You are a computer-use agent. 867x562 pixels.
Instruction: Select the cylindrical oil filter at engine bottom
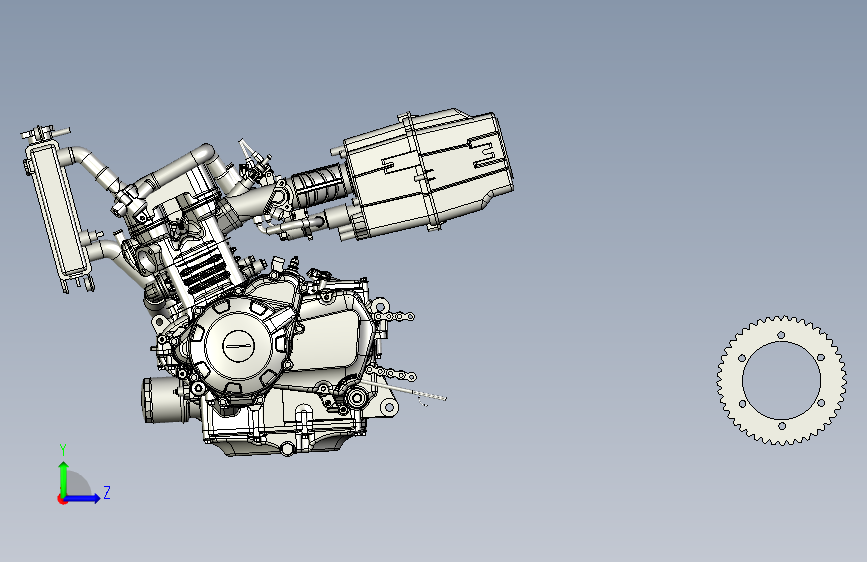click(165, 400)
